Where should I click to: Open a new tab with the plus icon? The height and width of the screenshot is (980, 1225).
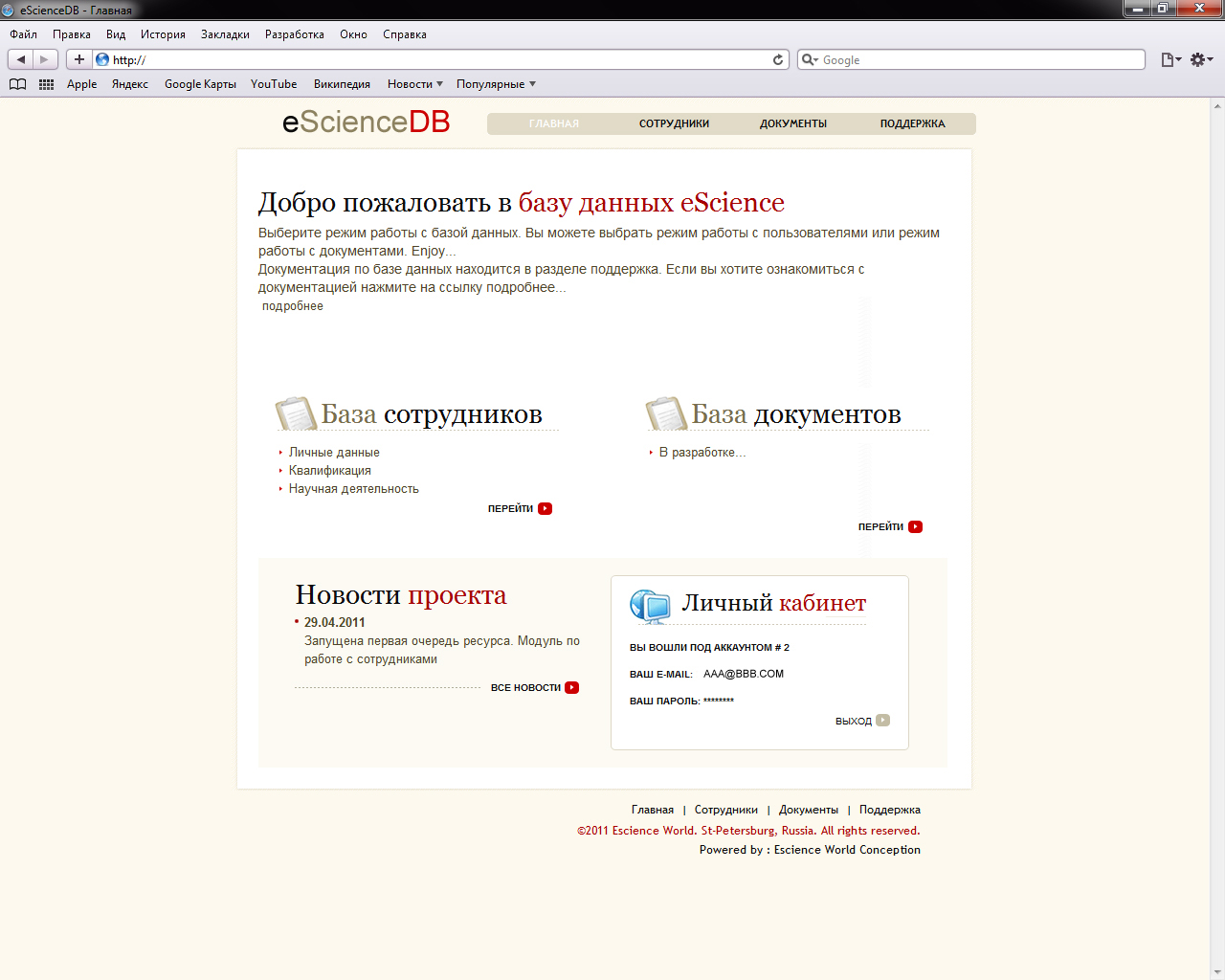[x=78, y=58]
